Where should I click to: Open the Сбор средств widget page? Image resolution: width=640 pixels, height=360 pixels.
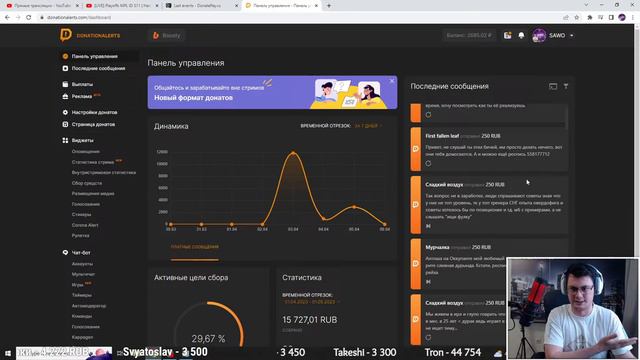point(87,183)
